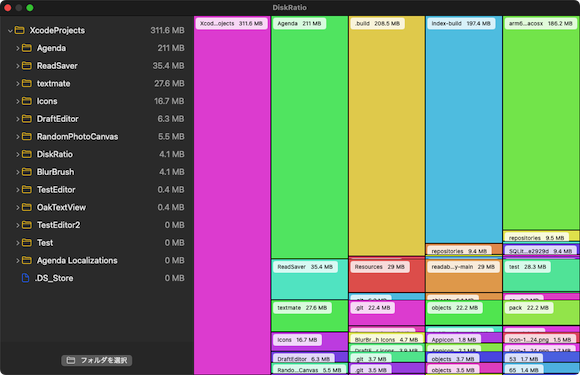Screen dimensions: 580x375
Task: Expand the RandomPhotoCanvas folder disclosure arrow
Action: (x=17, y=137)
